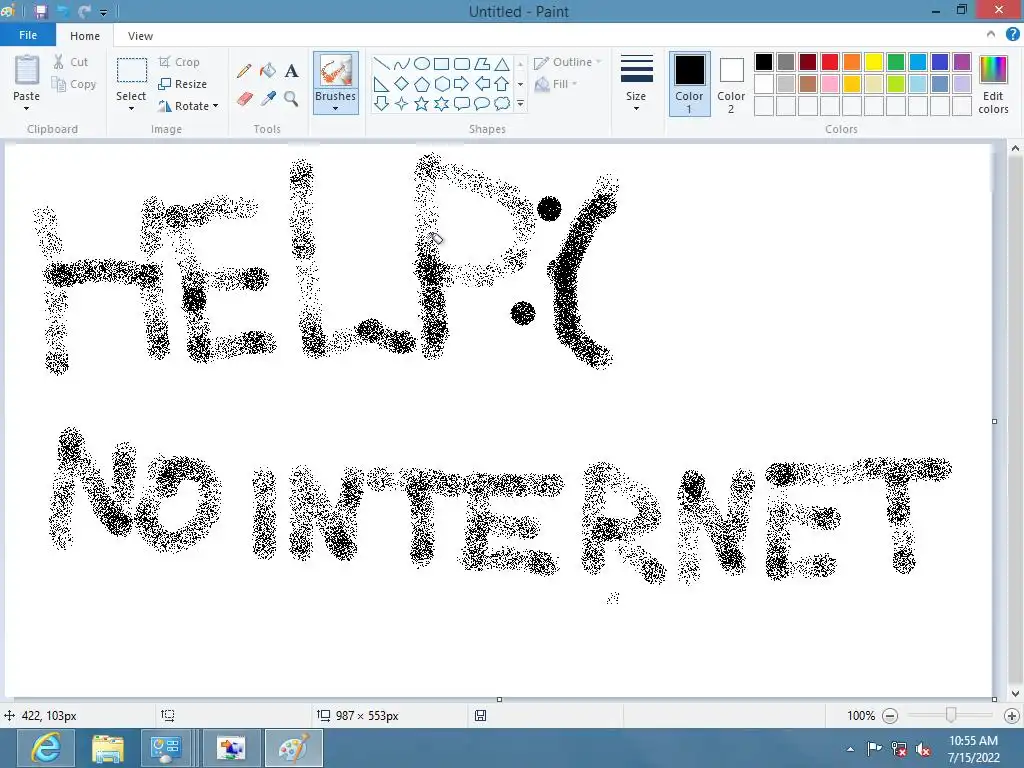Switch to the Home tab
Image resolution: width=1024 pixels, height=768 pixels.
point(85,36)
